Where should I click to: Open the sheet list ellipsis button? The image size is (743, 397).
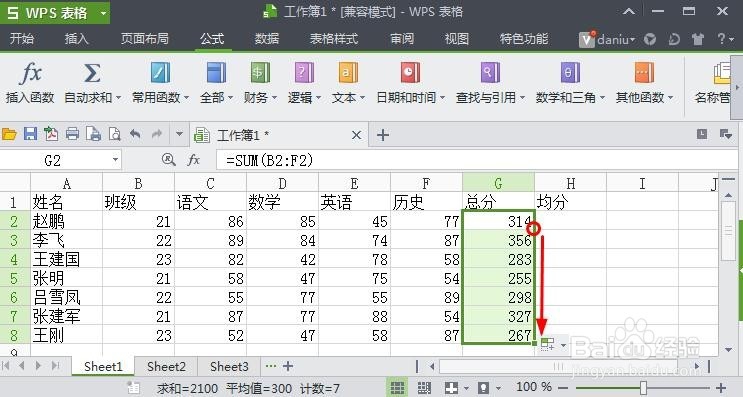click(x=270, y=366)
